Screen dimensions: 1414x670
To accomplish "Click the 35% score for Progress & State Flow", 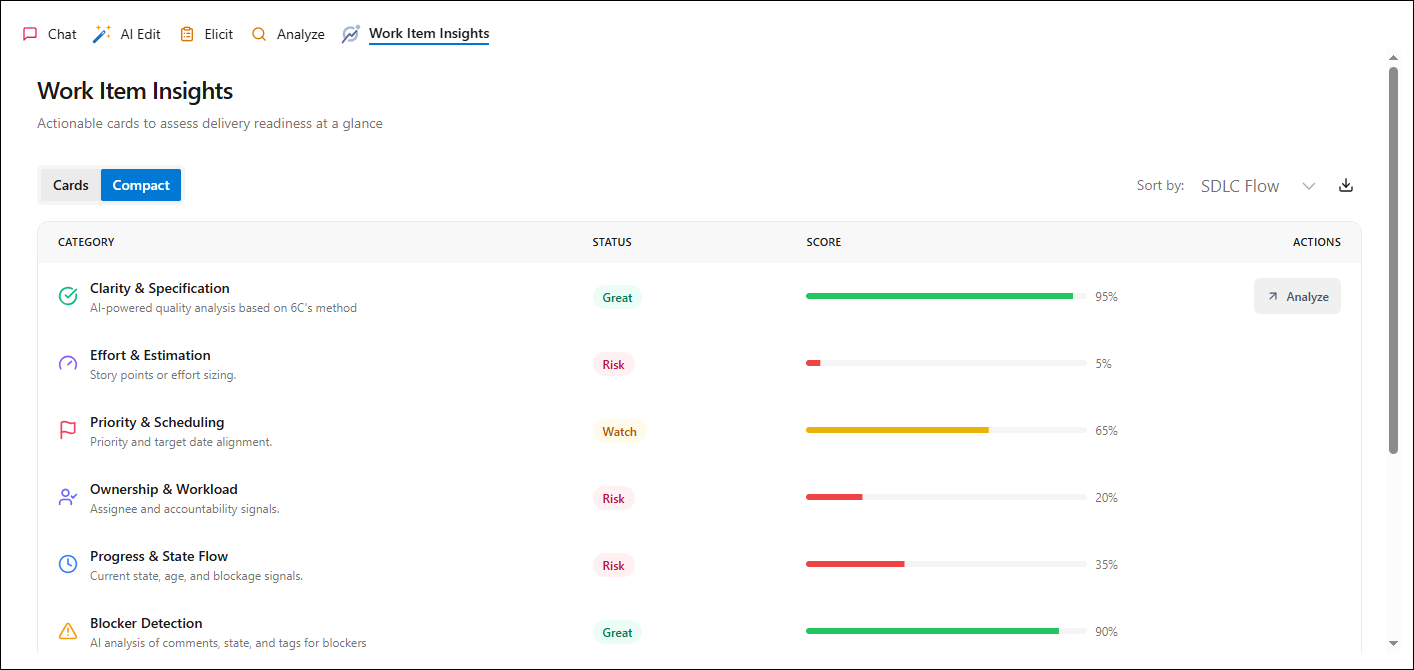I will (x=1106, y=564).
